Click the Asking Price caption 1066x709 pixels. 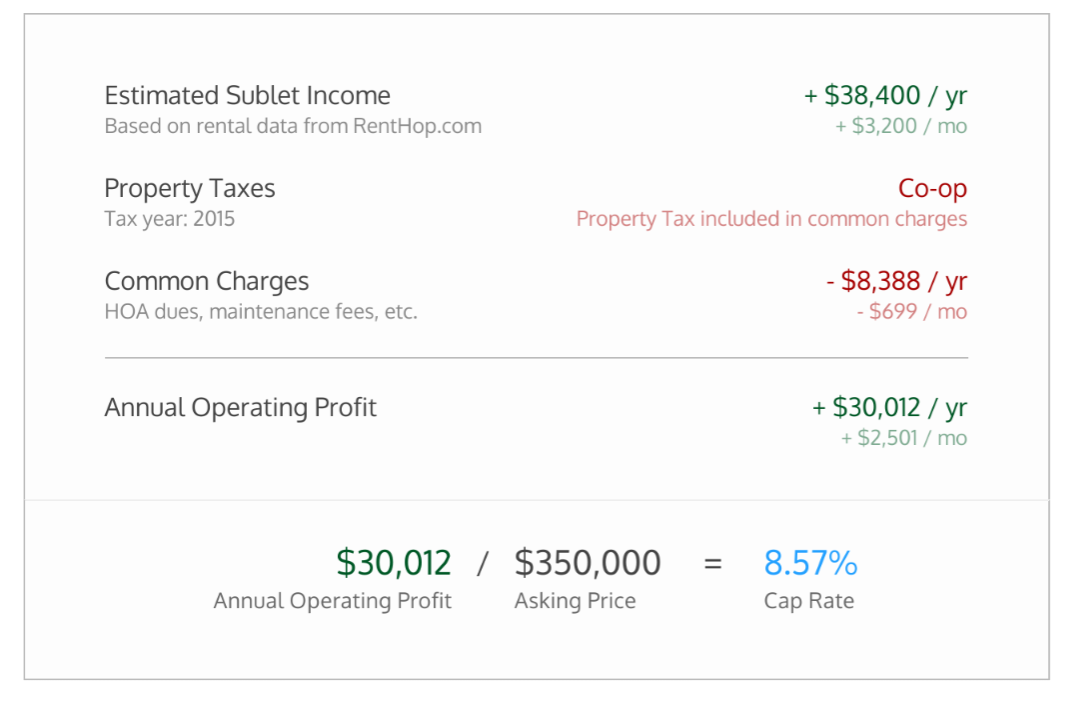(x=575, y=601)
